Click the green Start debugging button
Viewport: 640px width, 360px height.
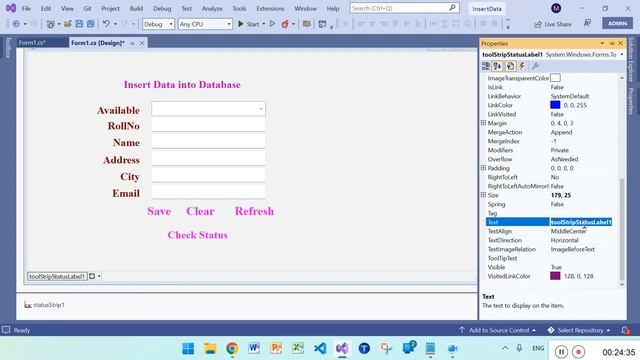(248, 24)
